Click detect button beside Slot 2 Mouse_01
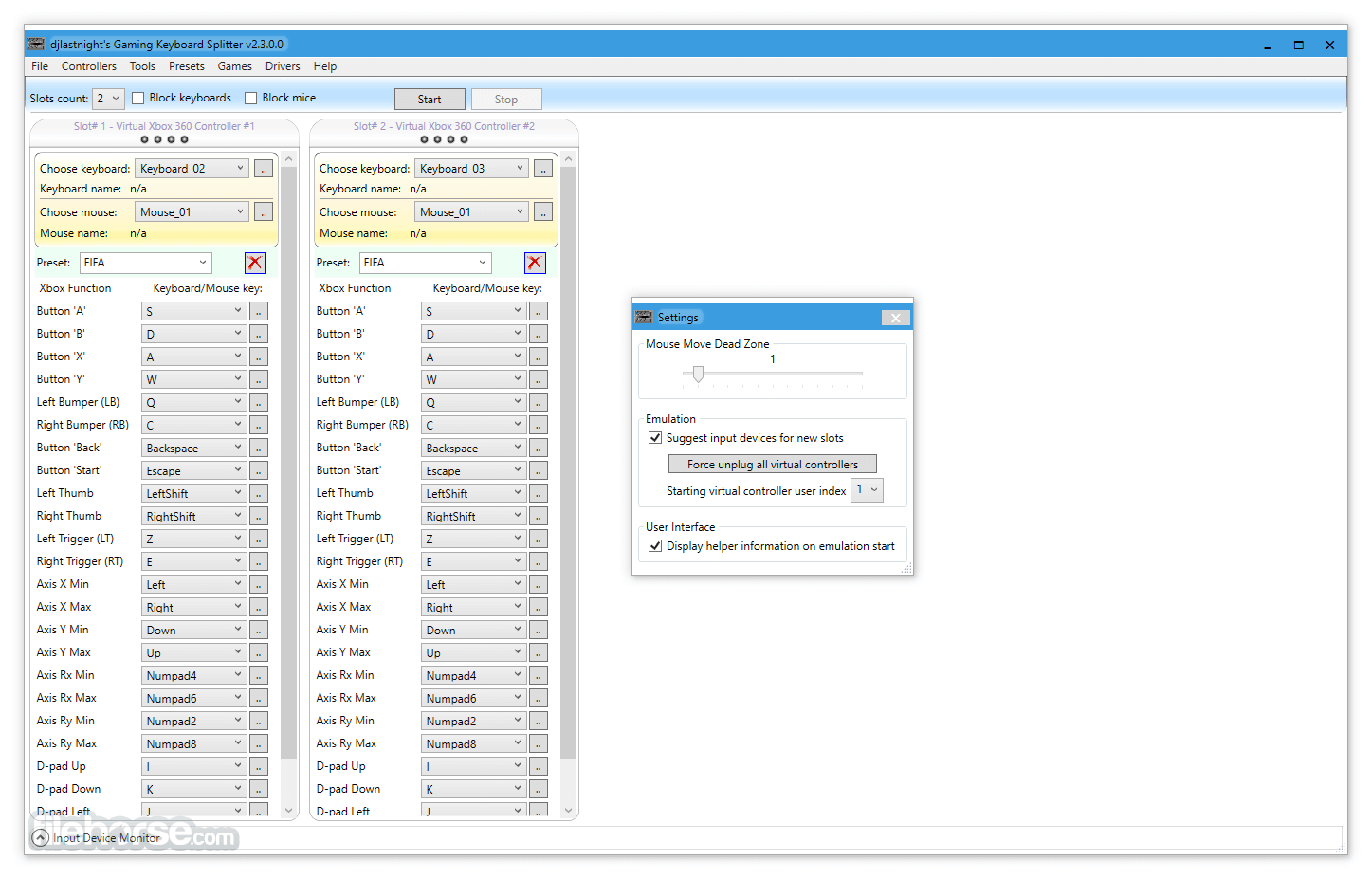Screen dimensions: 1372x879 click(x=543, y=212)
